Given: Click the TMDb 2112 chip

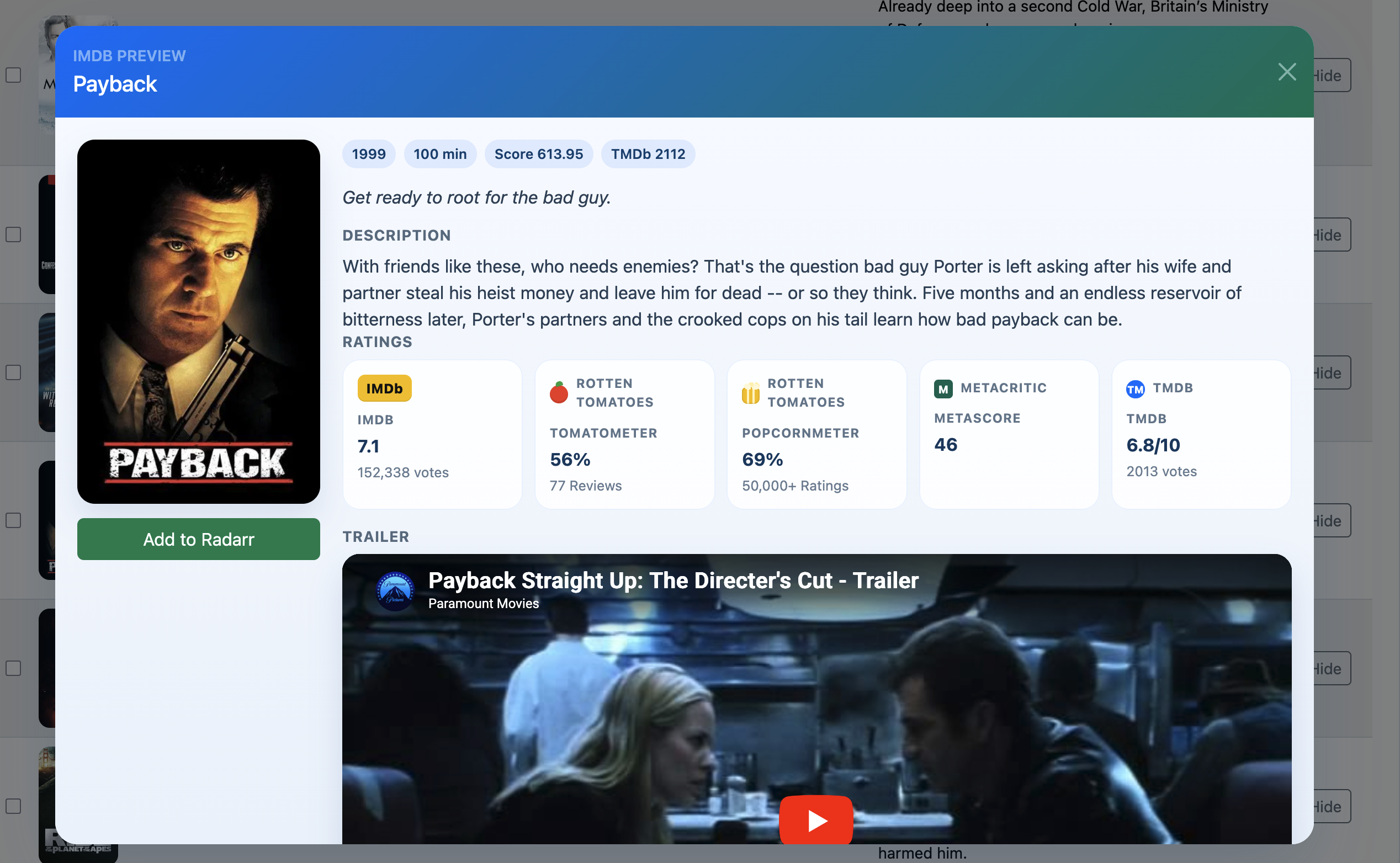Looking at the screenshot, I should 648,154.
